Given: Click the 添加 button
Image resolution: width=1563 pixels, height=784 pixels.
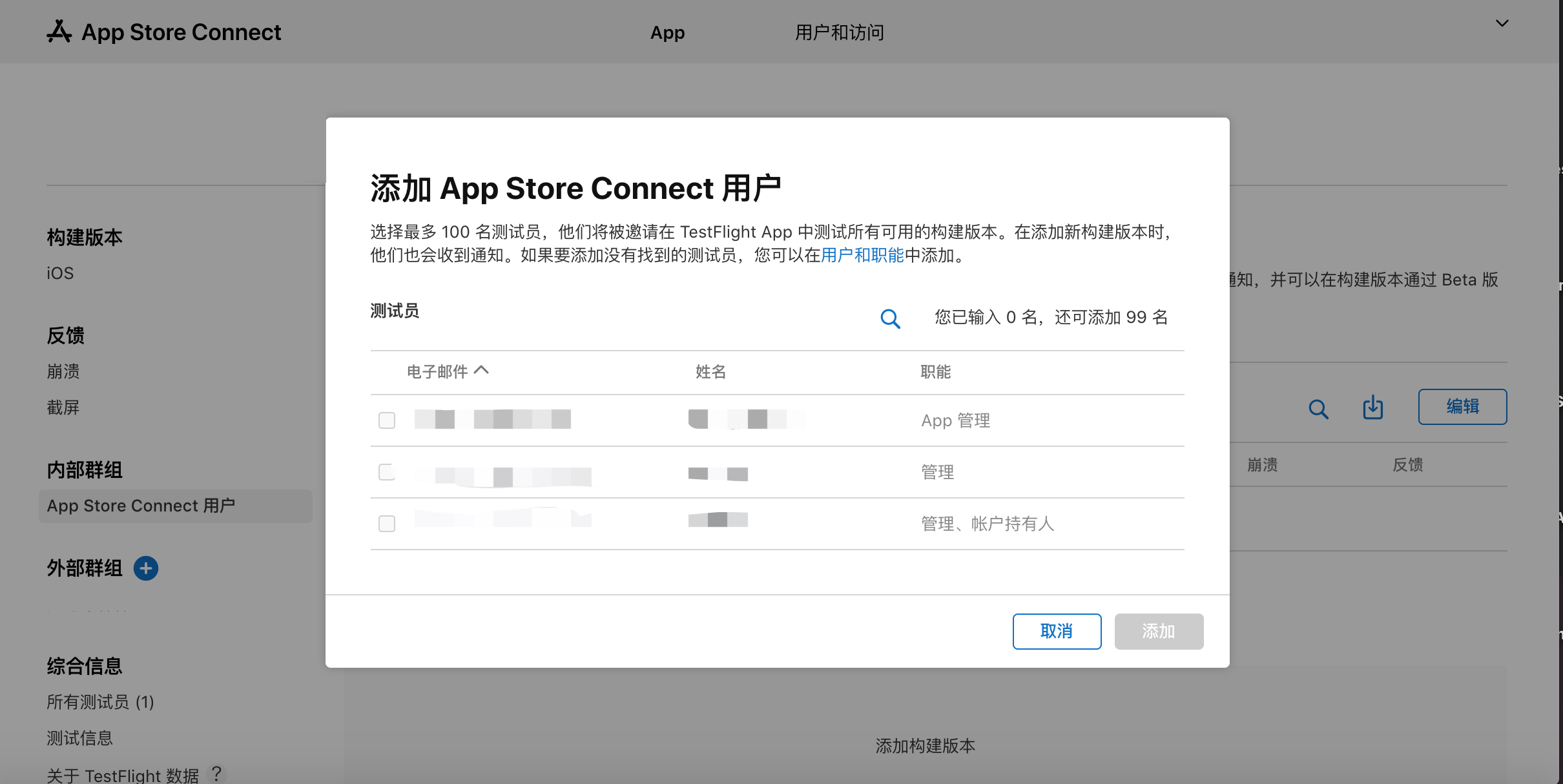Looking at the screenshot, I should 1159,631.
